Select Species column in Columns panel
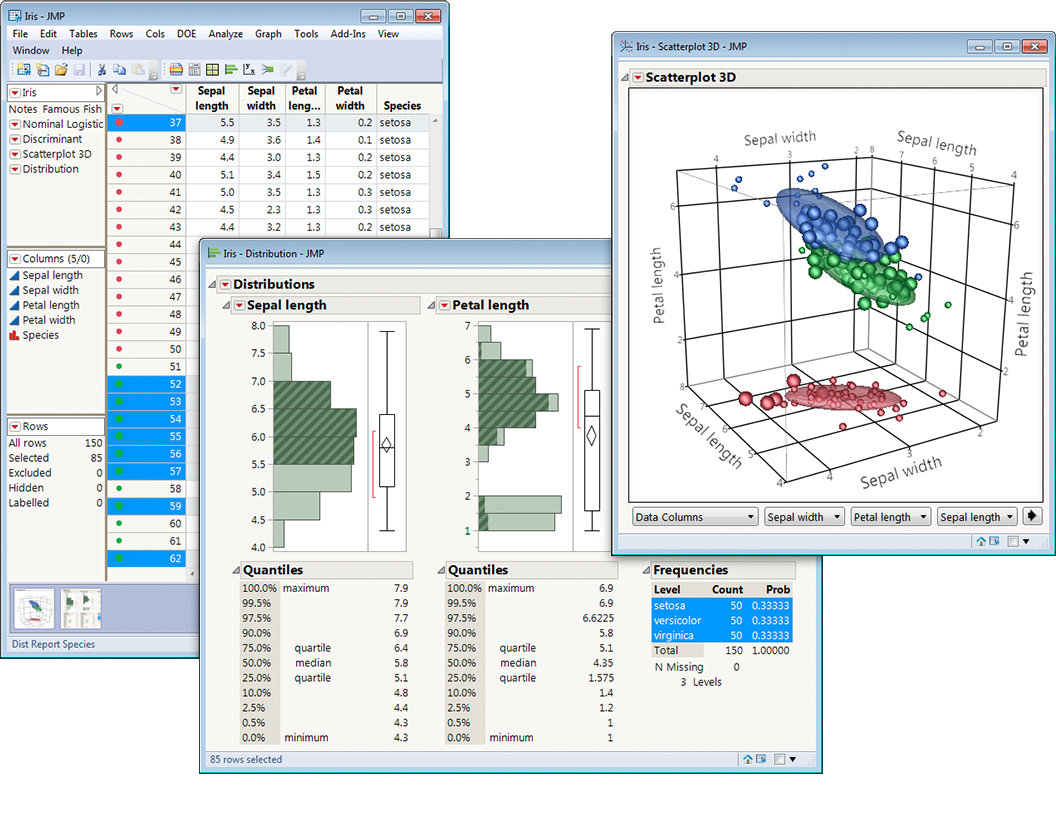Viewport: 1056px width, 816px height. tap(40, 335)
